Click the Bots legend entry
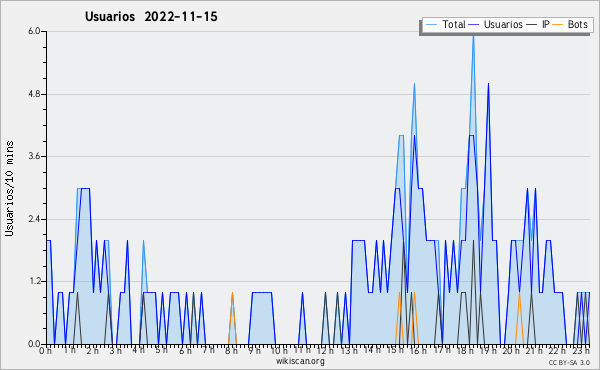This screenshot has height=370, width=600. [x=570, y=25]
